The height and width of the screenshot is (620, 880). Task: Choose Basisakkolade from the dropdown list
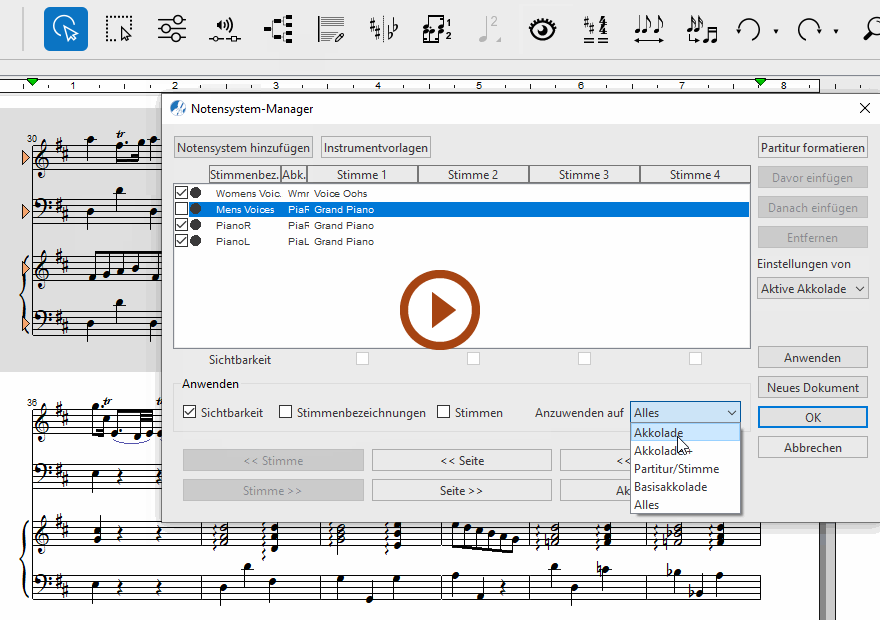tap(670, 487)
